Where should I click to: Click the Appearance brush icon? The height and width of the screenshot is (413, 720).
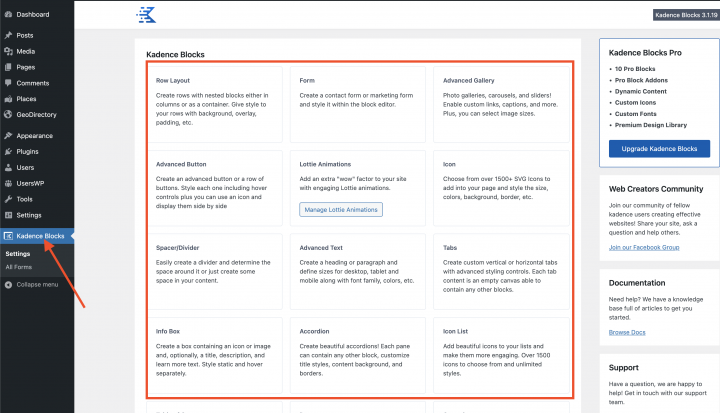8,135
